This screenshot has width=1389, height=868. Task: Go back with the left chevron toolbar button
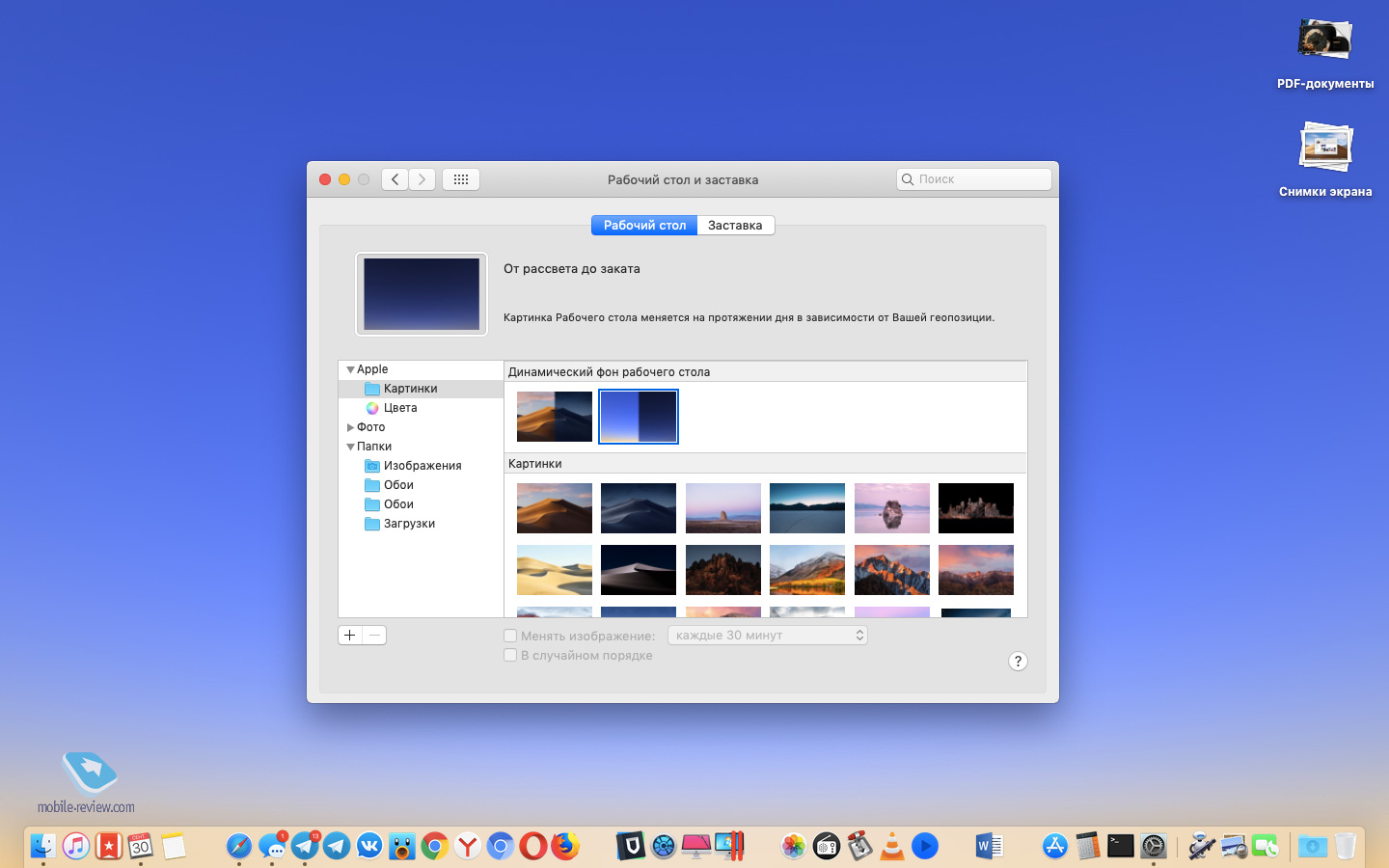pos(395,179)
